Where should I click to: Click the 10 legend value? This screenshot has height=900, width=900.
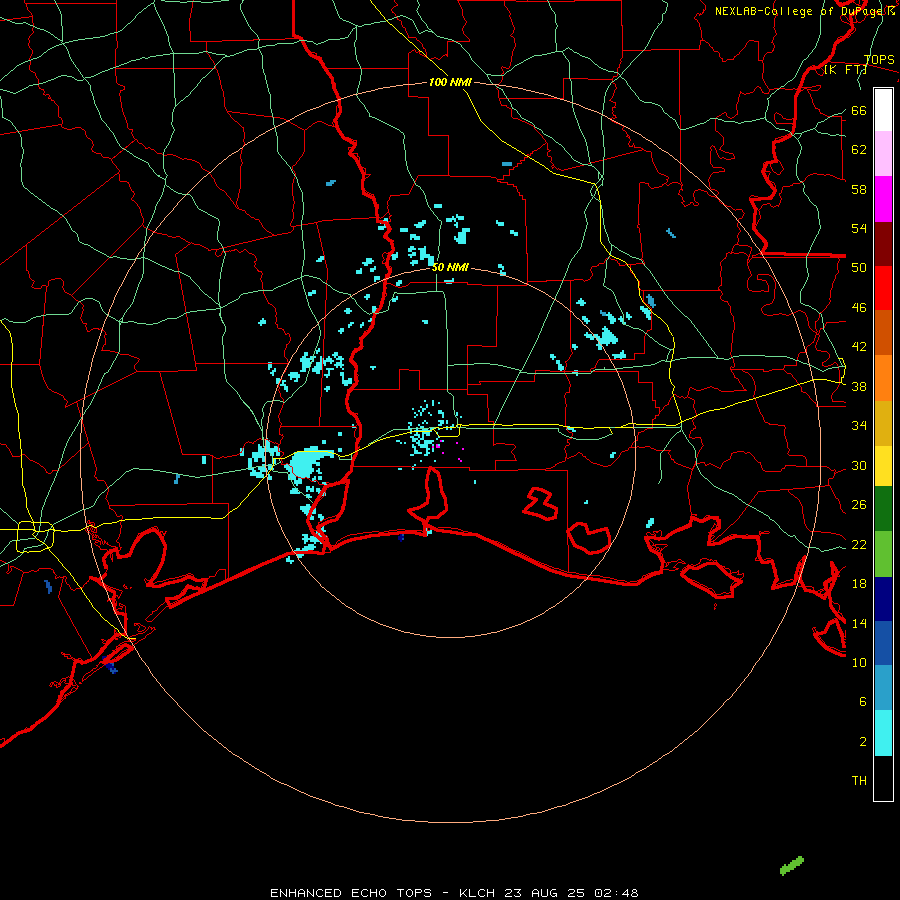click(x=859, y=662)
